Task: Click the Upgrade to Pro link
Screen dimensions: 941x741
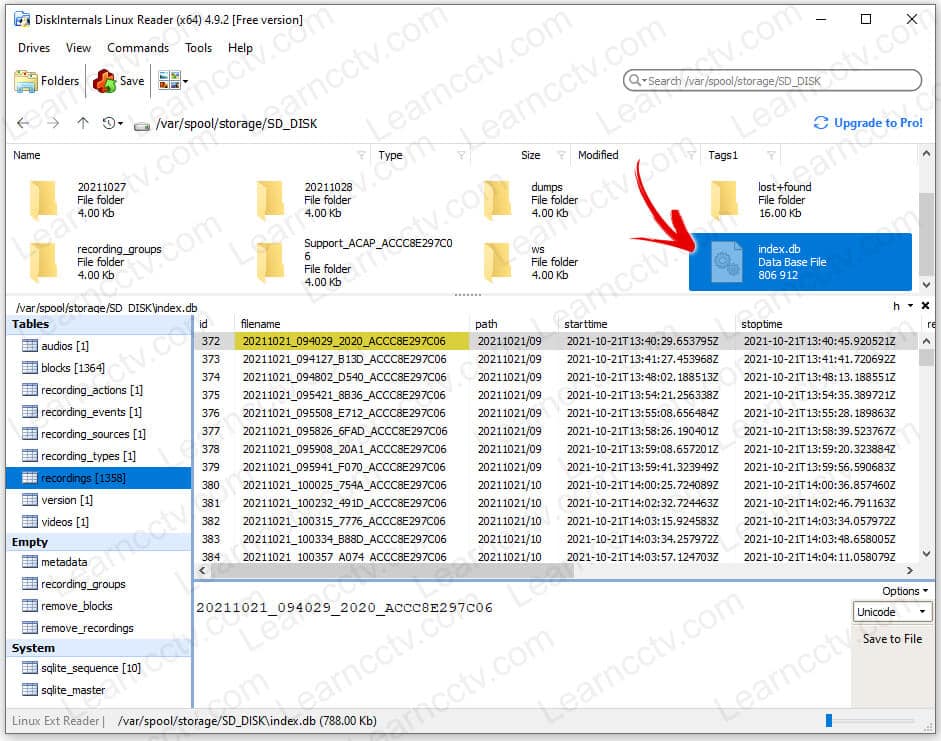Action: (x=868, y=123)
